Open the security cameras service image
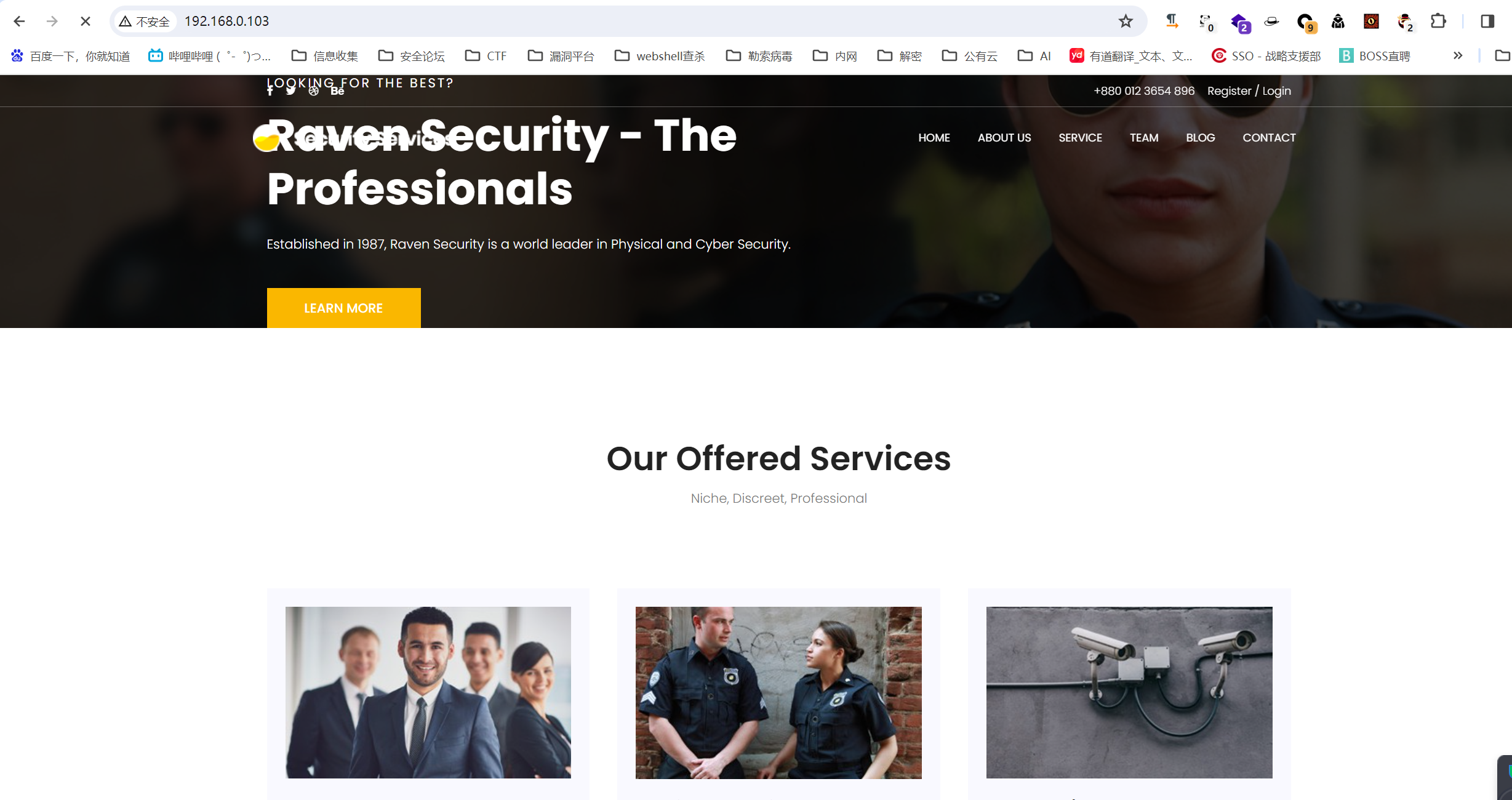Image resolution: width=1512 pixels, height=800 pixels. pyautogui.click(x=1129, y=692)
